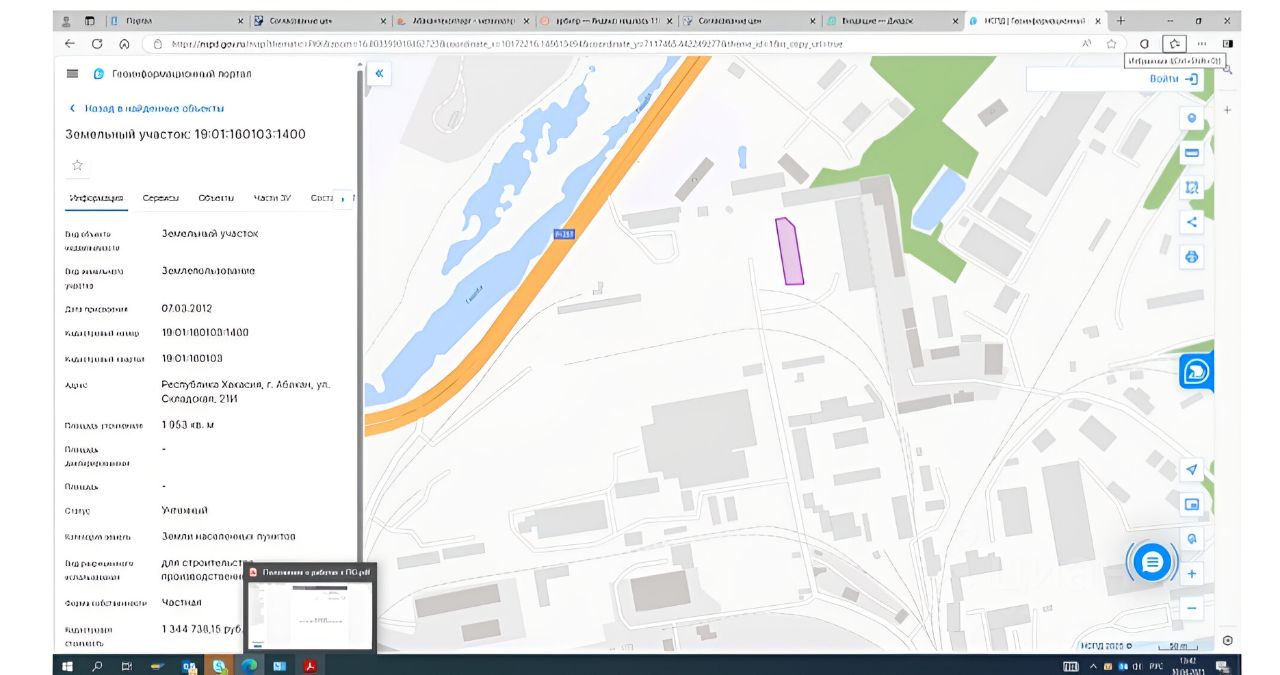Screen dimensions: 1280x675
Task: Click the map location marker tool icon
Action: [1191, 118]
